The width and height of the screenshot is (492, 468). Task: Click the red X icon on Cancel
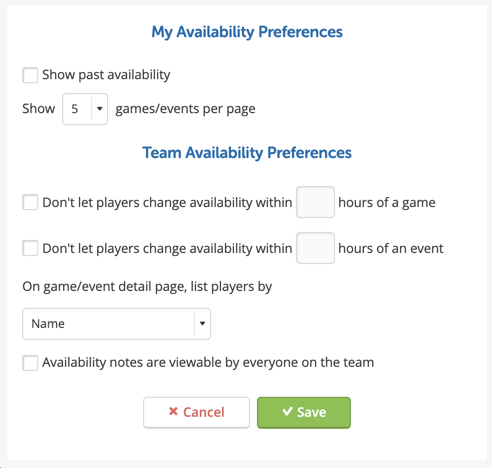click(173, 411)
